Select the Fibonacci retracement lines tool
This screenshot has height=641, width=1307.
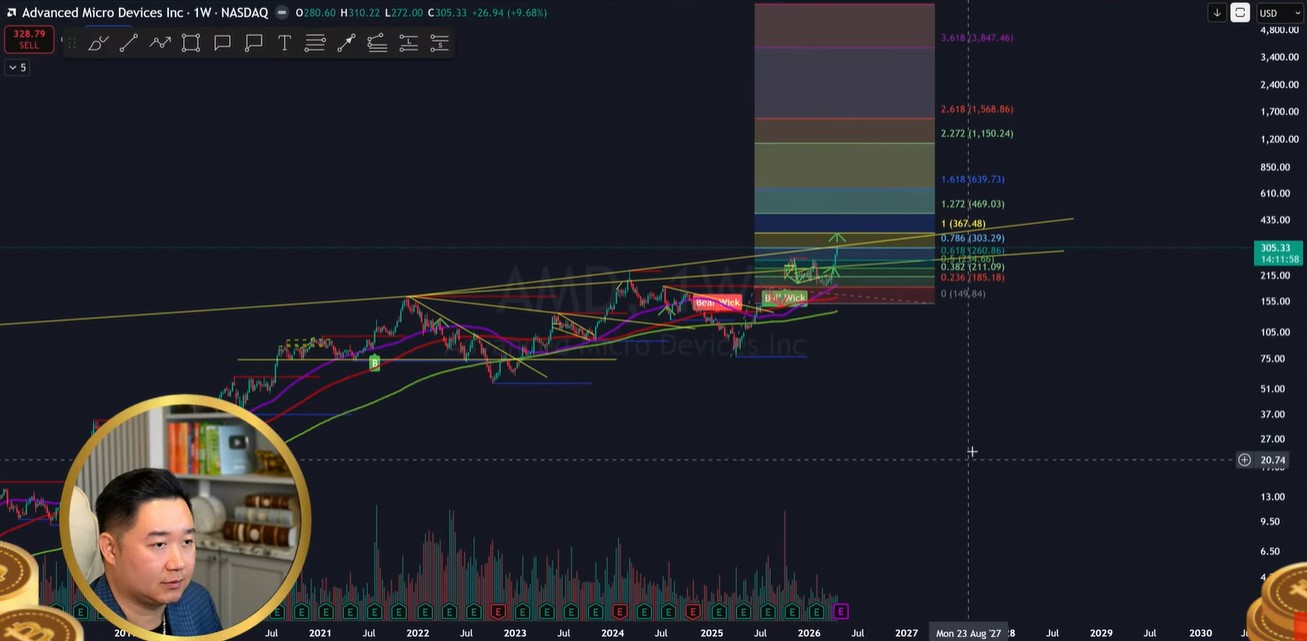click(315, 43)
